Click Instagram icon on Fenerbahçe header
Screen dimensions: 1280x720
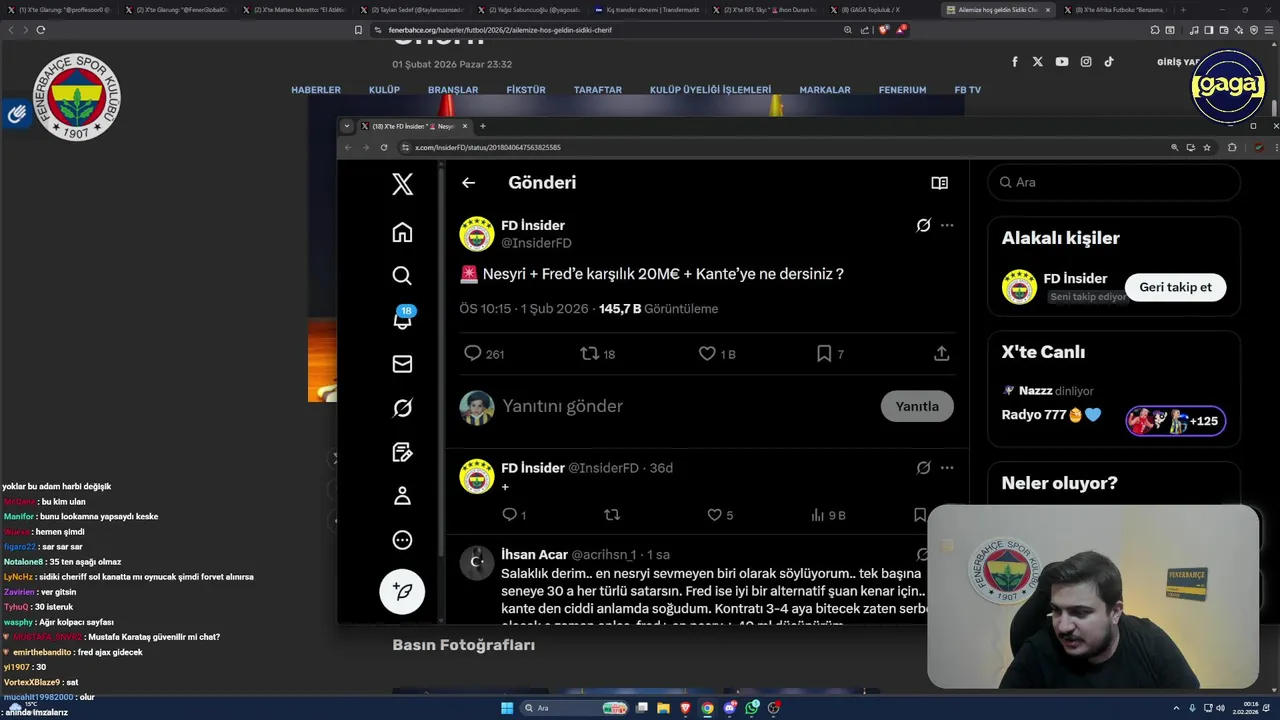(x=1086, y=62)
